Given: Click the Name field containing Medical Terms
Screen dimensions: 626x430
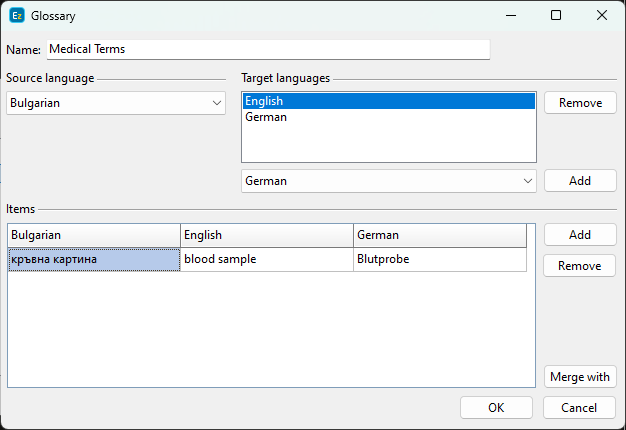Looking at the screenshot, I should pos(268,49).
